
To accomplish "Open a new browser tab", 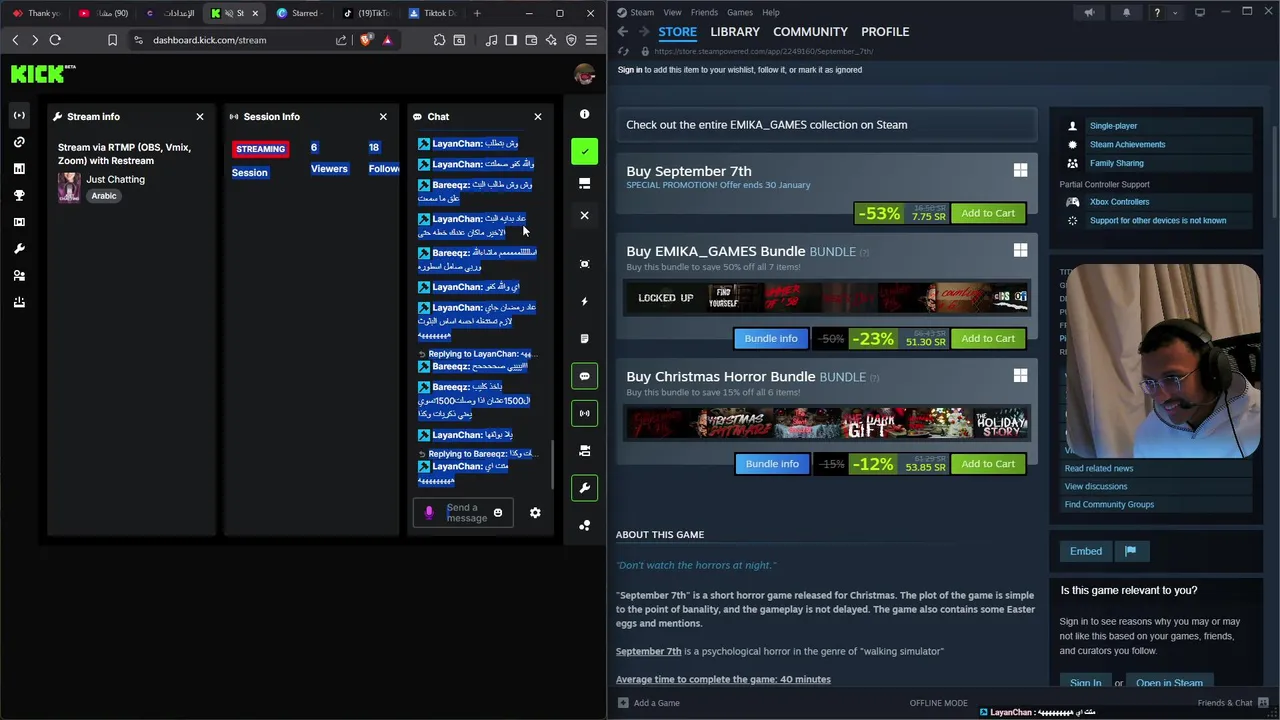I will (477, 13).
